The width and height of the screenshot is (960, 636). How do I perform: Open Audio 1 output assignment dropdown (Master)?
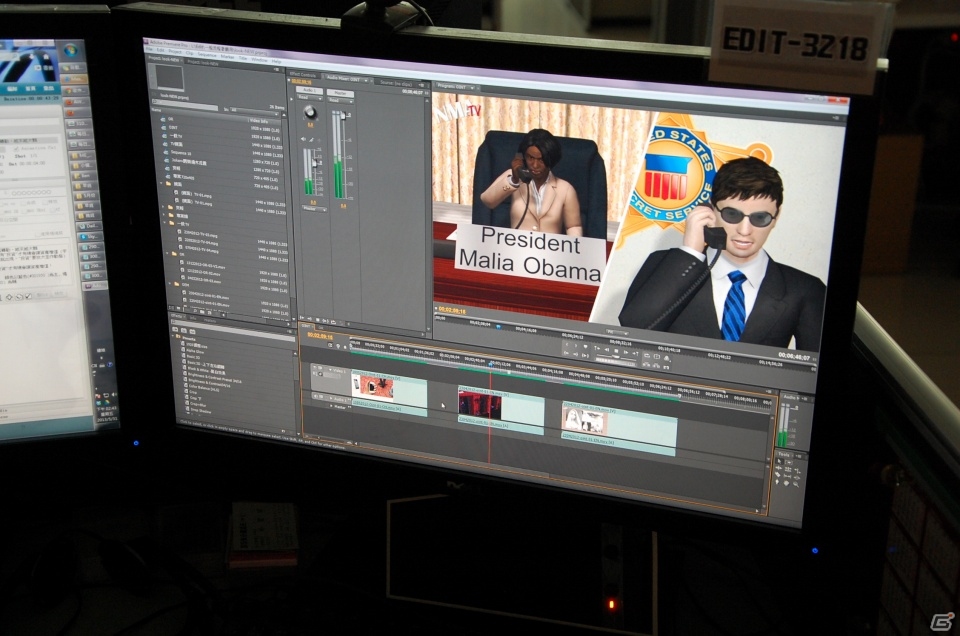[x=314, y=209]
